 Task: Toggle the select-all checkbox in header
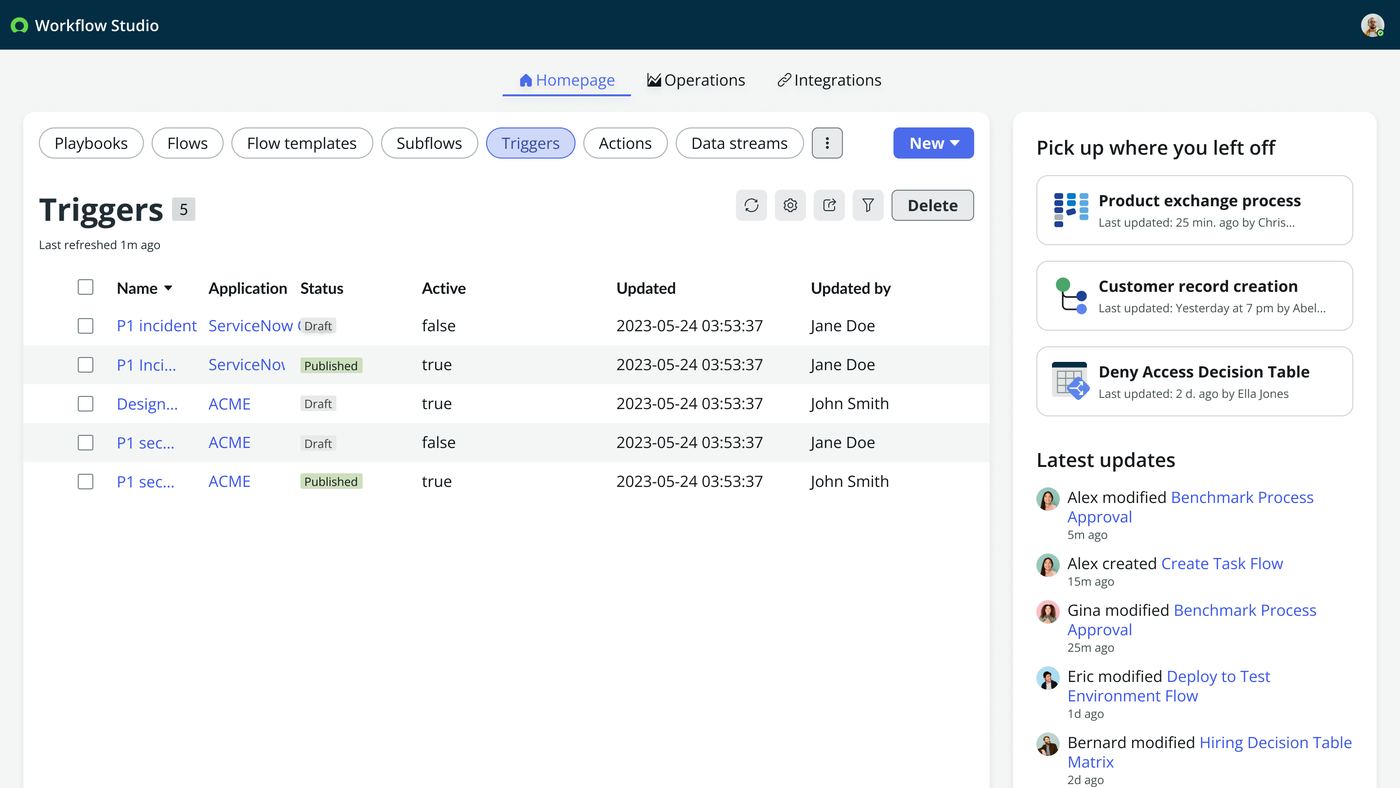pos(86,287)
